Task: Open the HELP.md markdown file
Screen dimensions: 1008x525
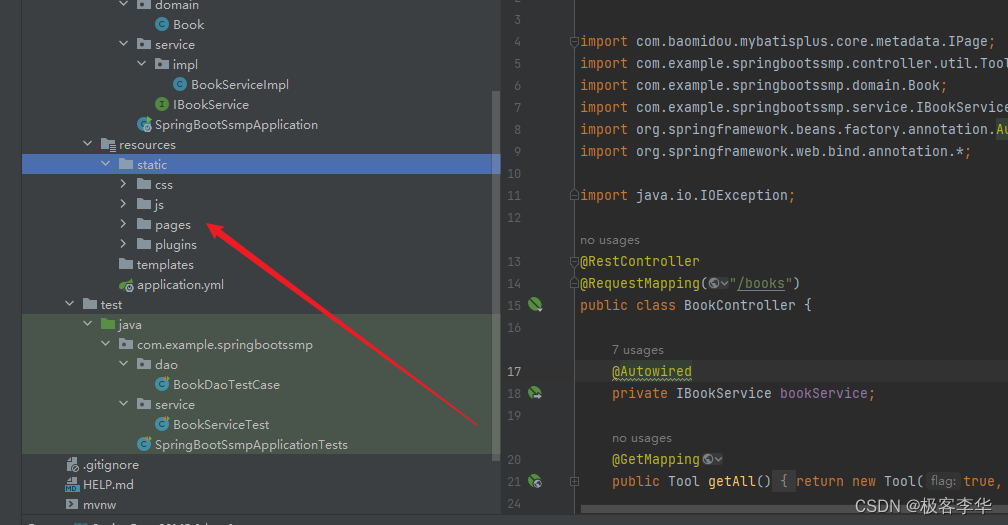Action: pos(108,485)
